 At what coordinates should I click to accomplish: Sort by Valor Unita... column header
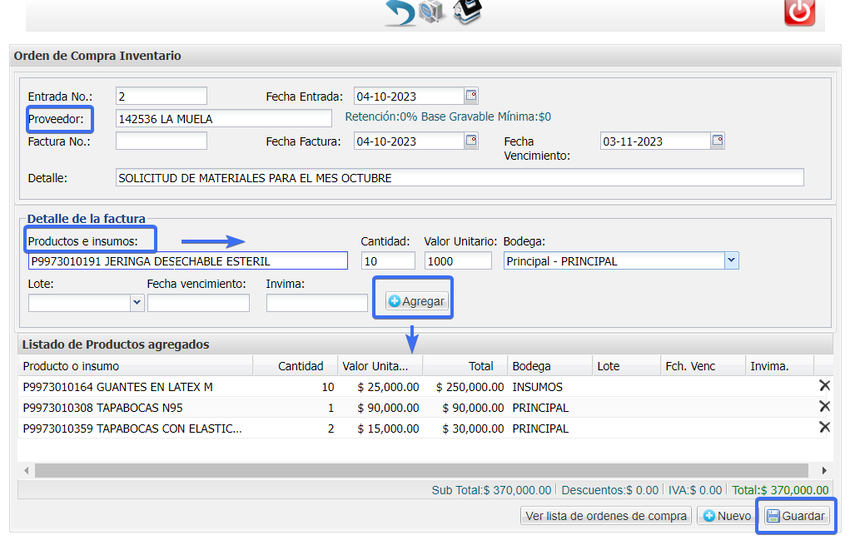tap(380, 366)
